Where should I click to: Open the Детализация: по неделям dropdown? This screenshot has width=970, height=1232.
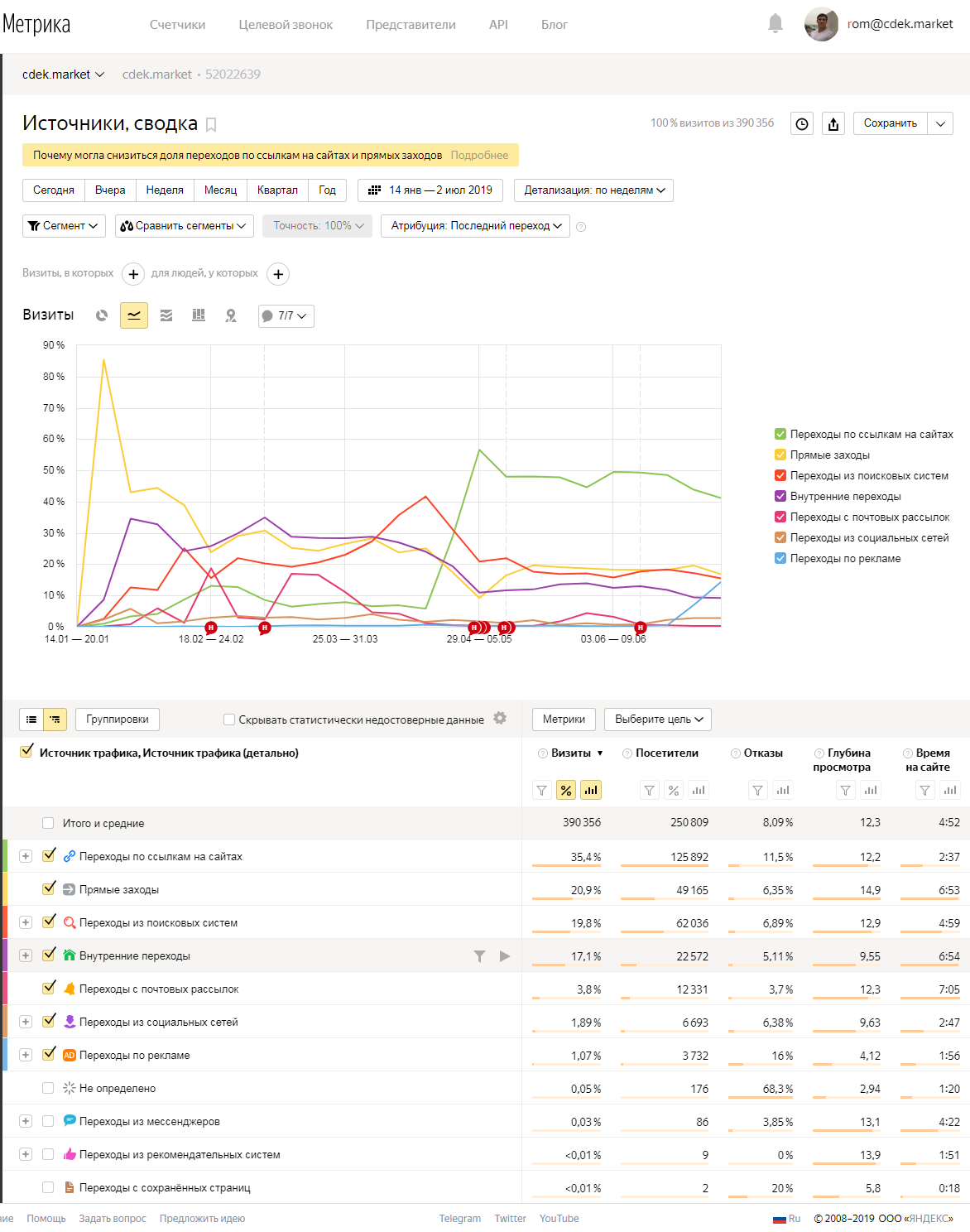tap(593, 190)
